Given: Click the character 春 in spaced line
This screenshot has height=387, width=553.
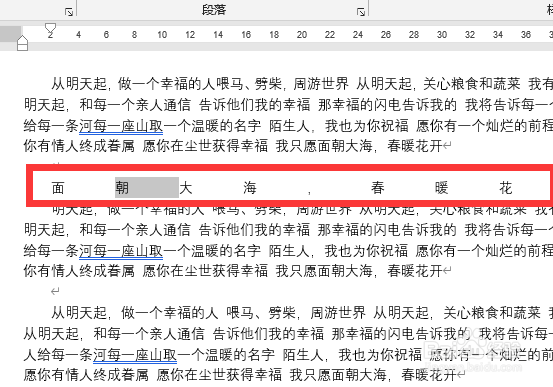Looking at the screenshot, I should tap(377, 187).
